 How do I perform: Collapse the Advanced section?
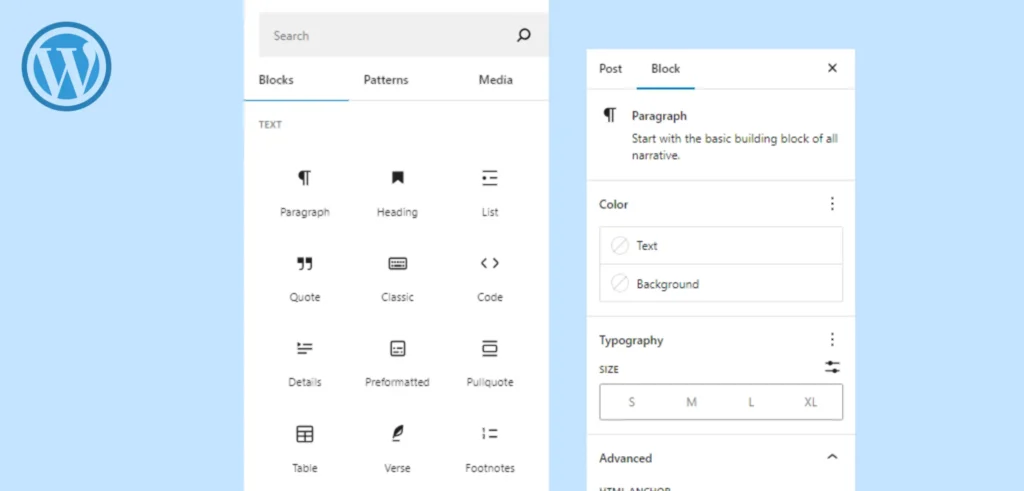pos(832,456)
